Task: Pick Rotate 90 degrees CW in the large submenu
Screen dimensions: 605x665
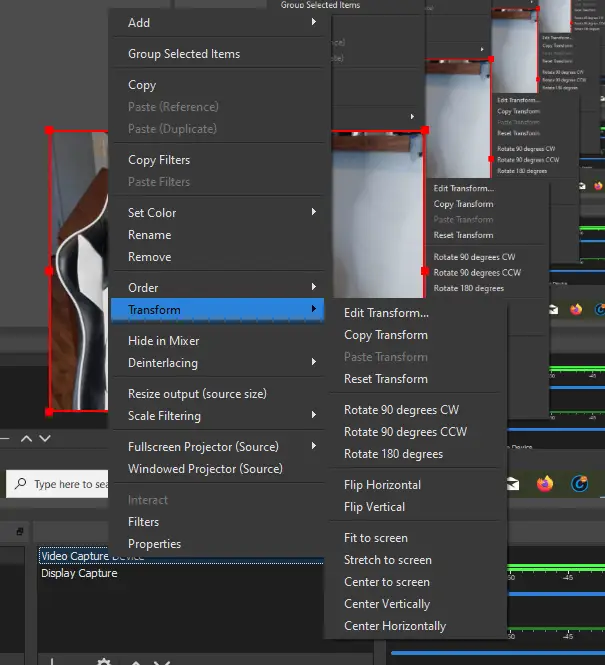Action: coord(415,410)
